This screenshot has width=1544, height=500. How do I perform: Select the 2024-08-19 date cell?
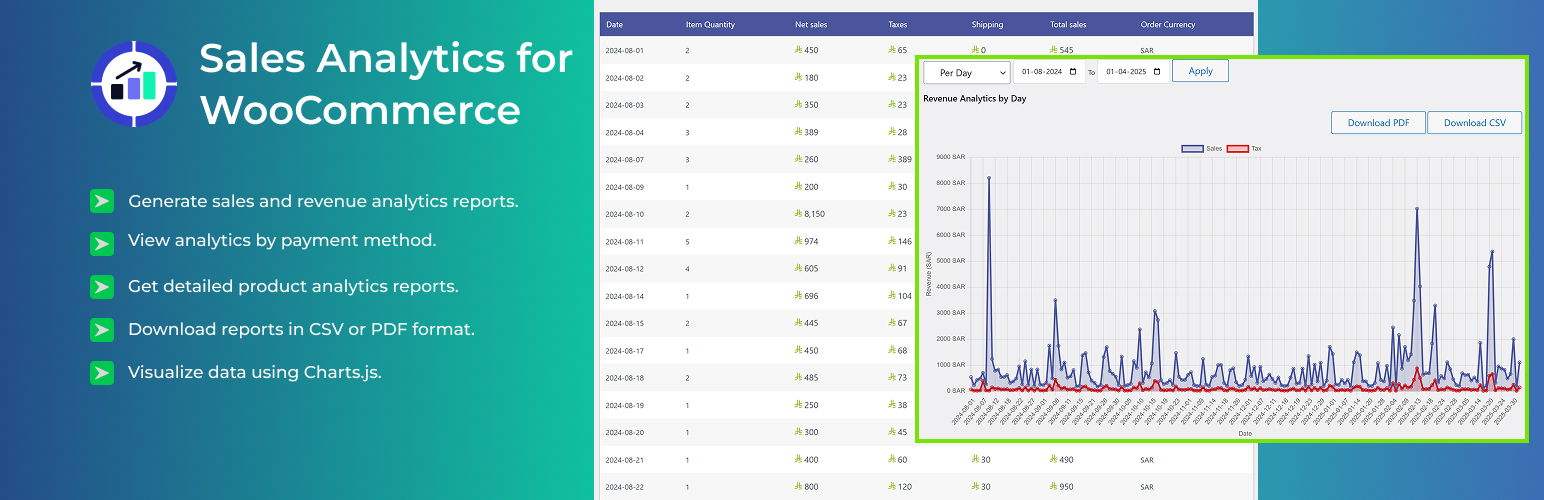[x=624, y=406]
